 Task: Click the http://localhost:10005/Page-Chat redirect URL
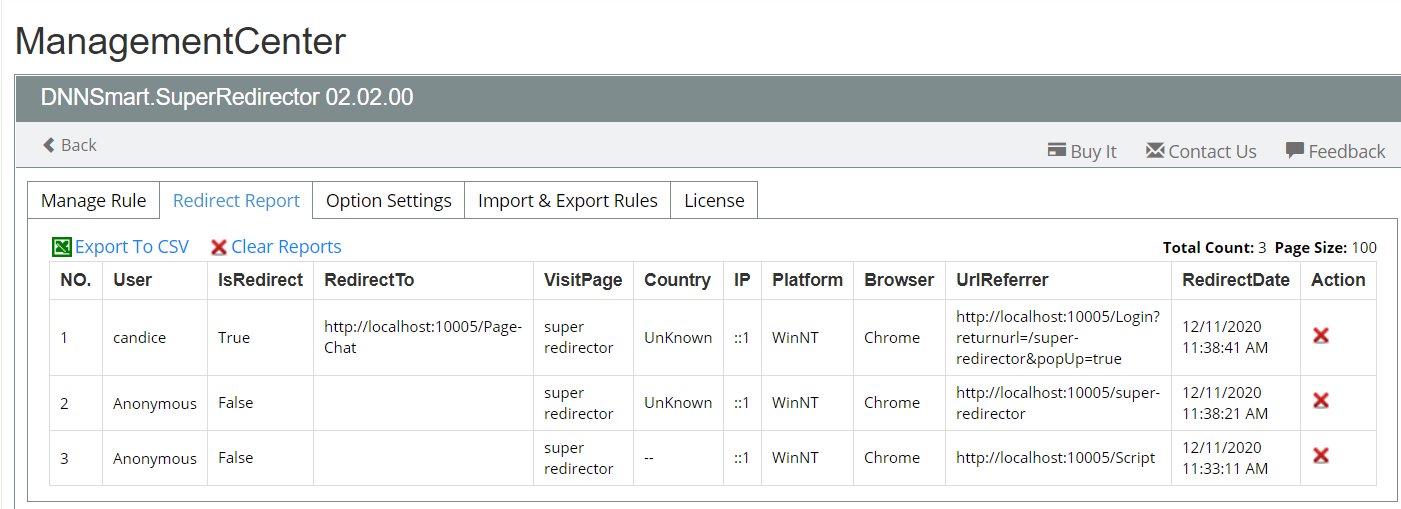coord(423,337)
